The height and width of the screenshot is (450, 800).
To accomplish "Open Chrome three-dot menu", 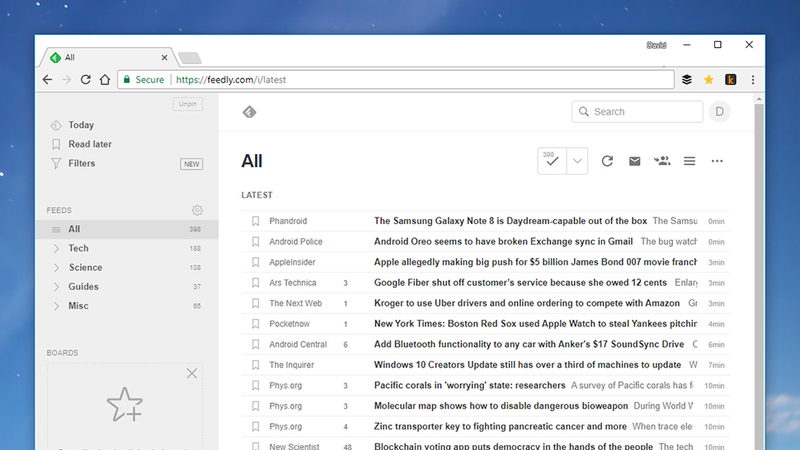I will click(753, 80).
